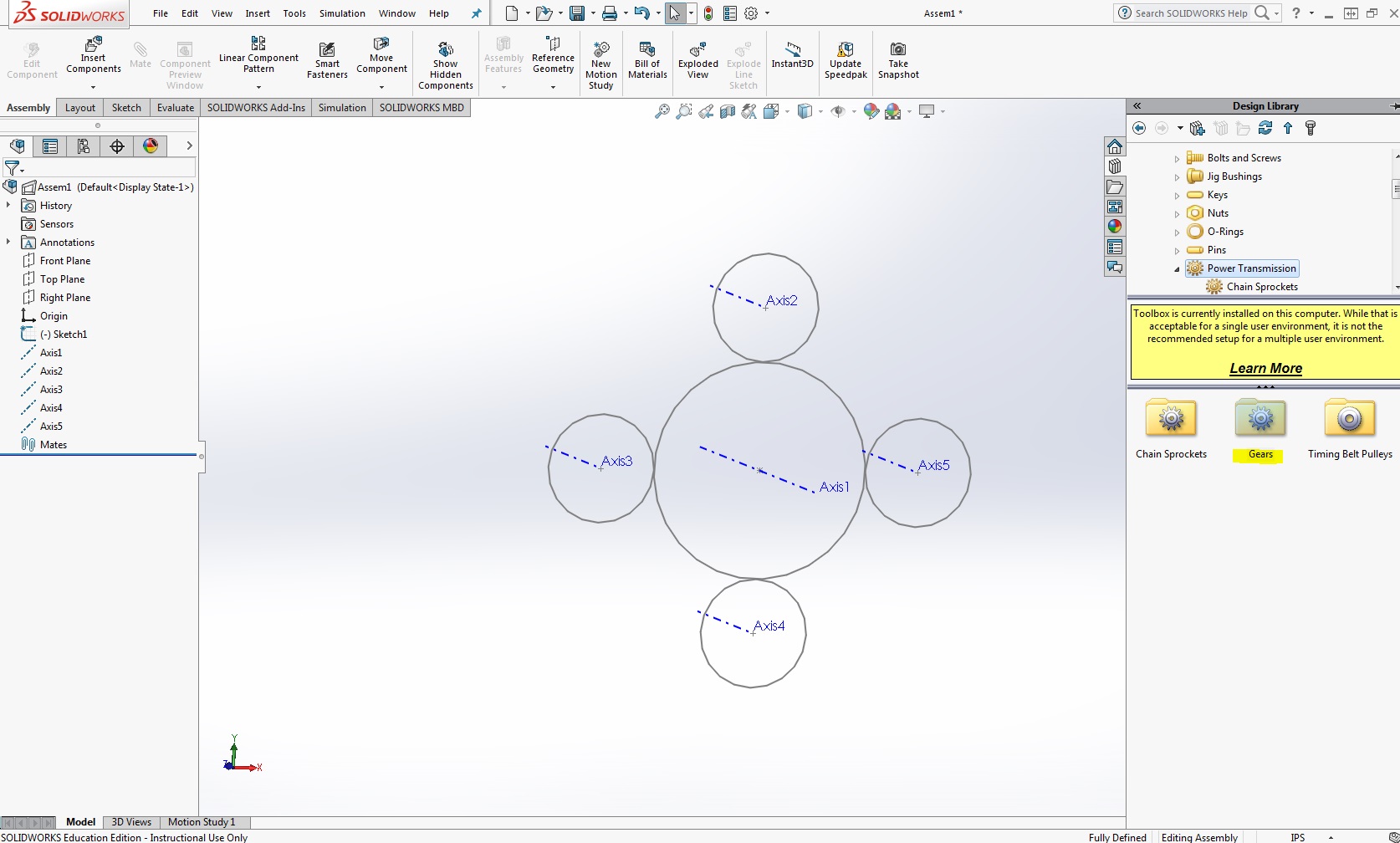Open the DisplayManager color ball tab

[151, 146]
